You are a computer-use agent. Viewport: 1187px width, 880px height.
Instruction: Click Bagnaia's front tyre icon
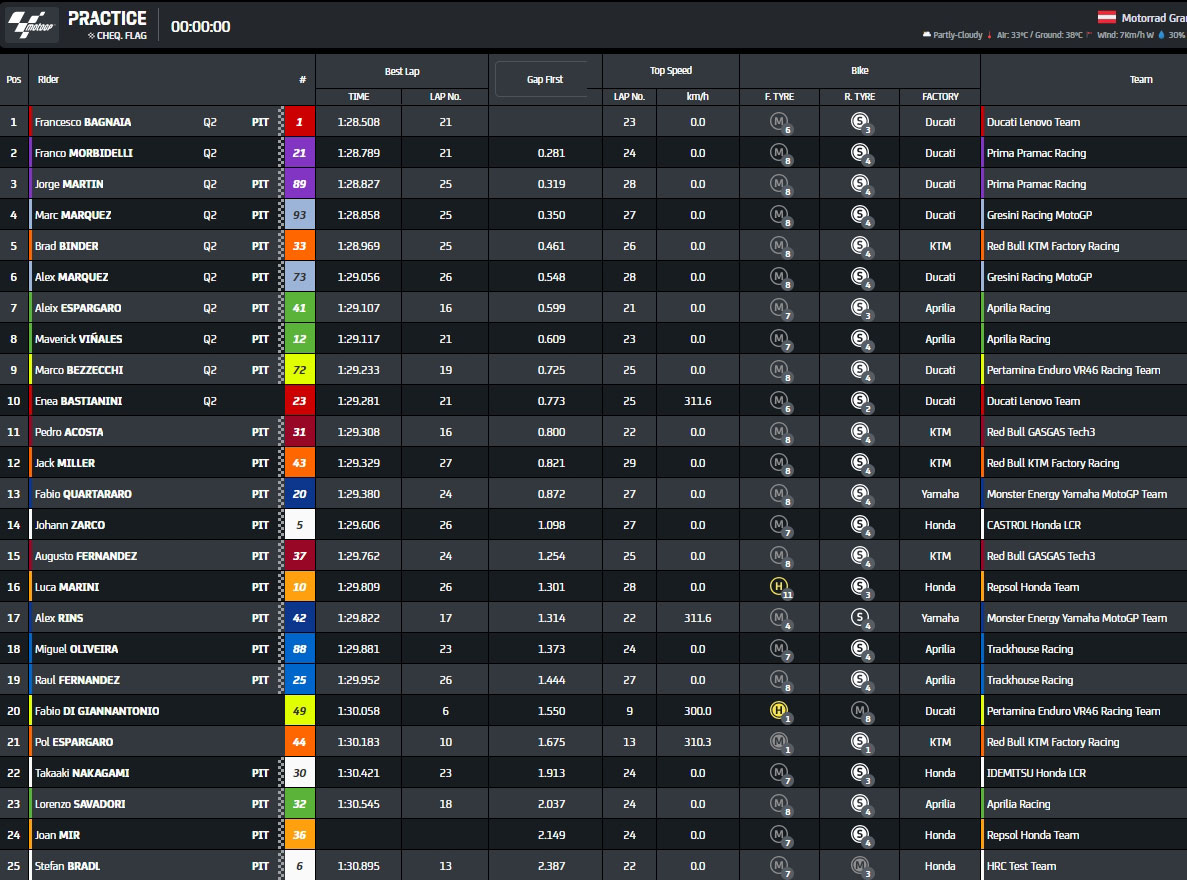779,122
